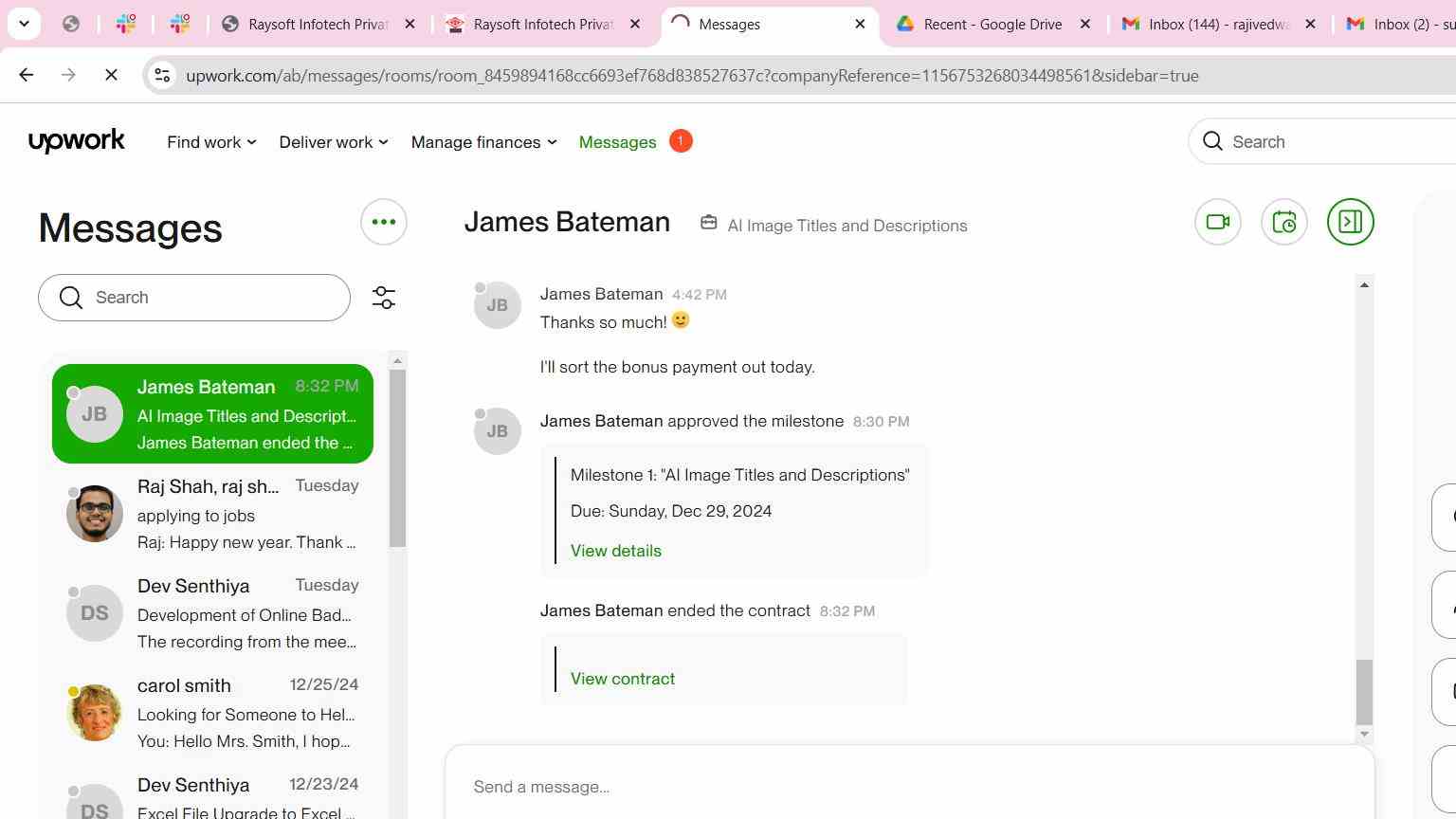Open Dev Senthiya Tuesday conversation
This screenshot has height=819, width=1456.
(x=212, y=613)
